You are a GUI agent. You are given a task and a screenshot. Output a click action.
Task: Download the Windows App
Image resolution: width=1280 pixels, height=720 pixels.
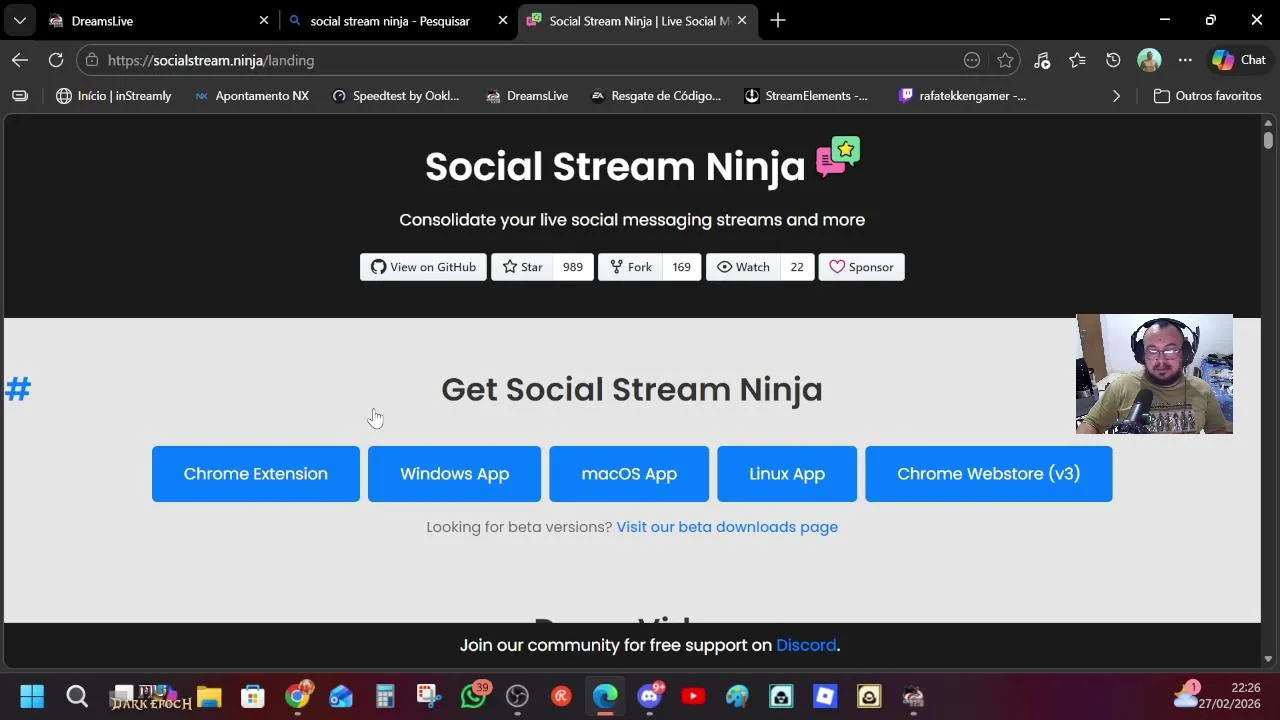click(454, 474)
